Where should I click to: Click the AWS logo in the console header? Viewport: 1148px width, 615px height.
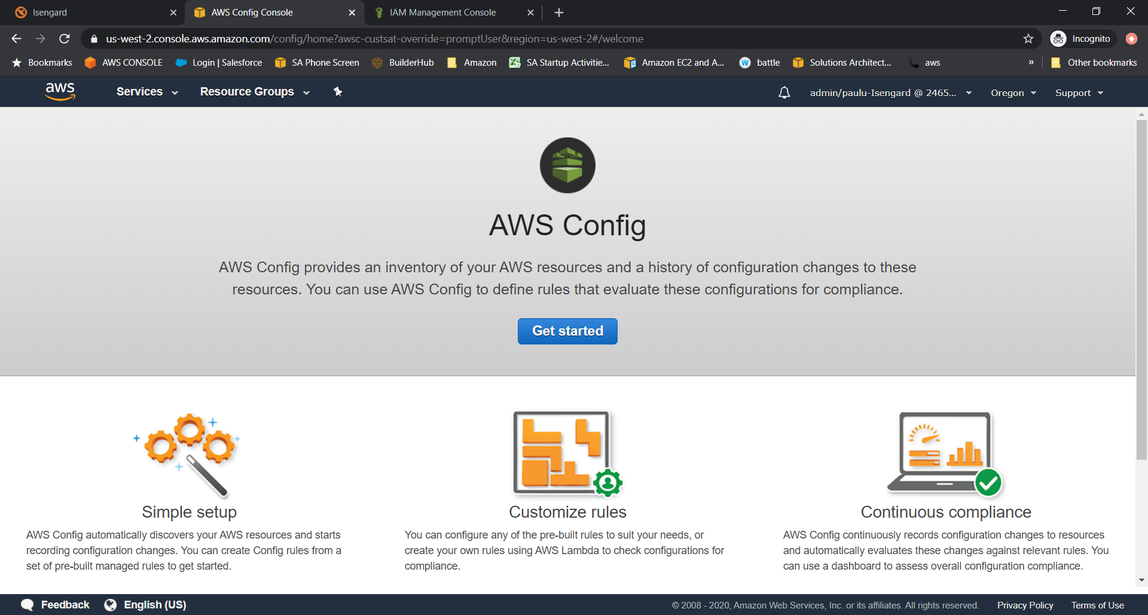pos(60,92)
